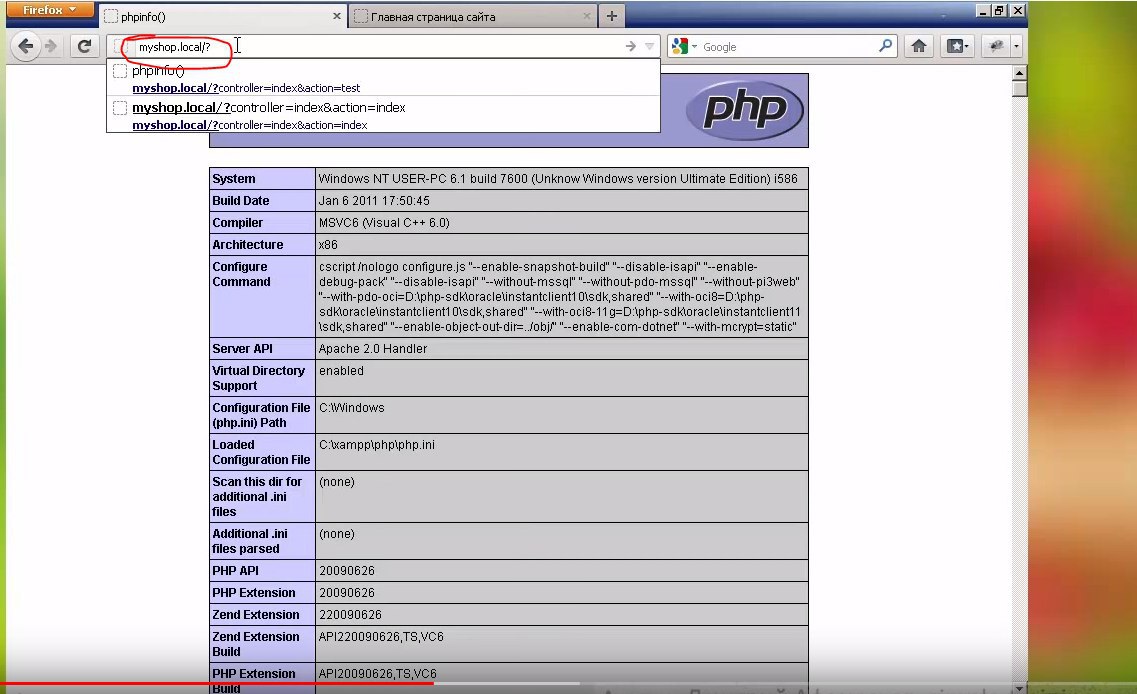
Task: Open the Google search engine selector
Action: click(x=684, y=46)
